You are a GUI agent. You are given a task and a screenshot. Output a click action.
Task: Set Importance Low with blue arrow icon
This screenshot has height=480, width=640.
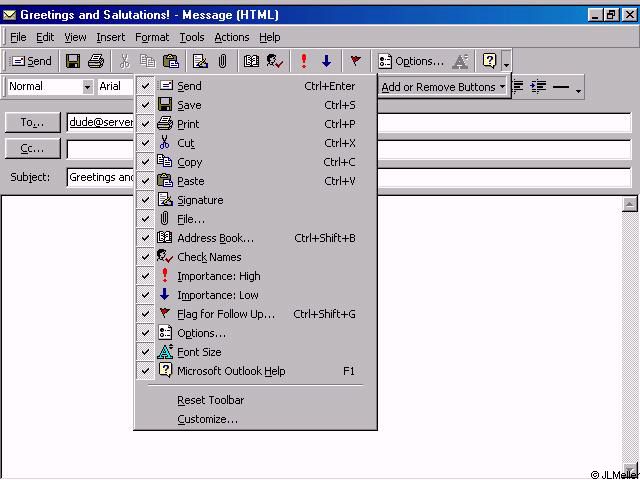(326, 61)
